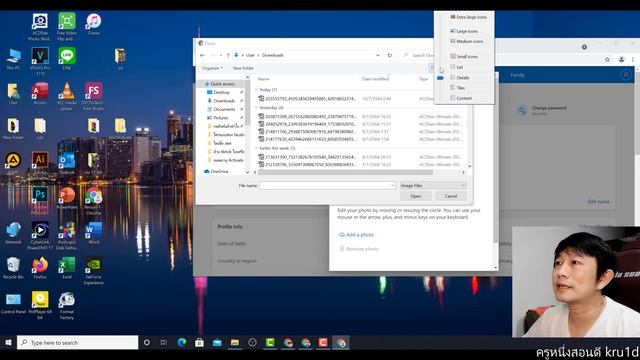
Task: Click the File name input field
Action: [x=327, y=186]
